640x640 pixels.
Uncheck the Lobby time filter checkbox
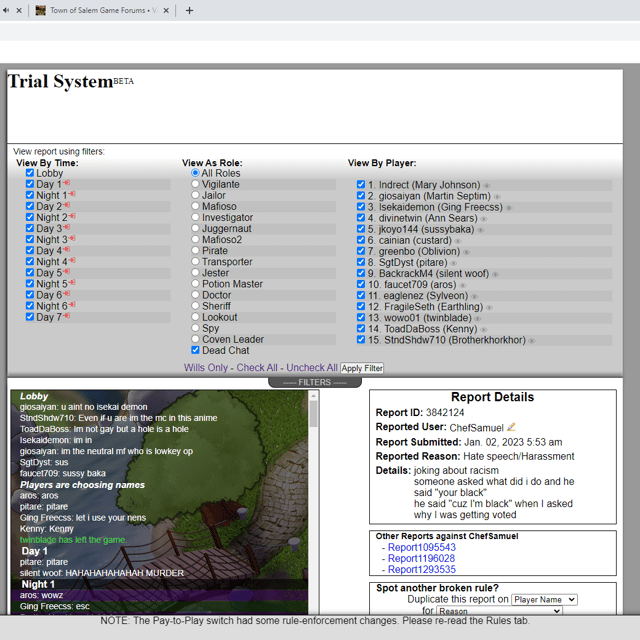[30, 173]
